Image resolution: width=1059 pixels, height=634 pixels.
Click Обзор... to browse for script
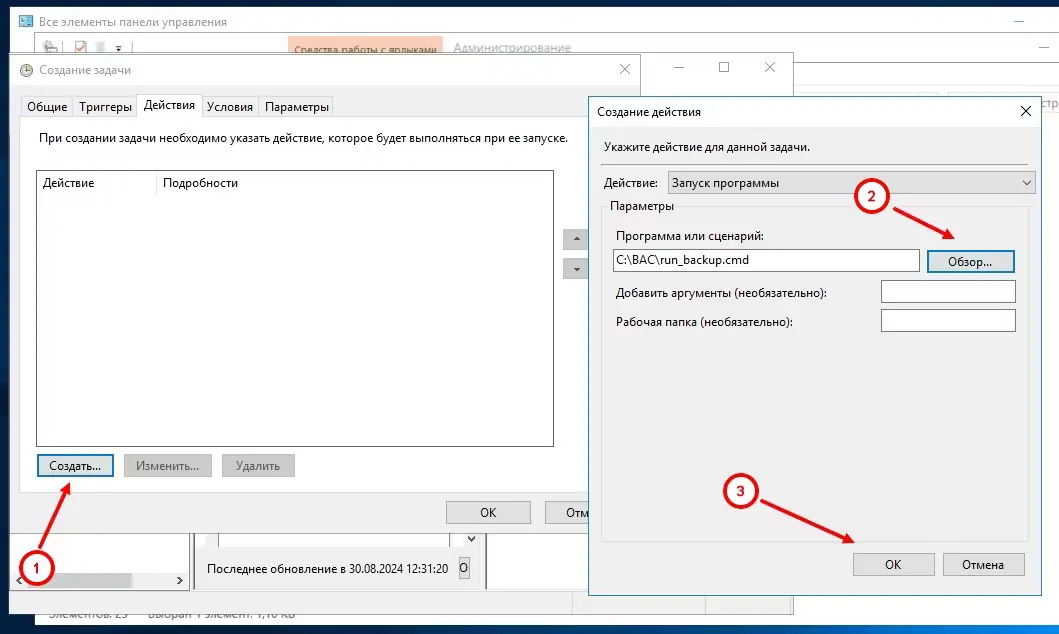pyautogui.click(x=971, y=261)
